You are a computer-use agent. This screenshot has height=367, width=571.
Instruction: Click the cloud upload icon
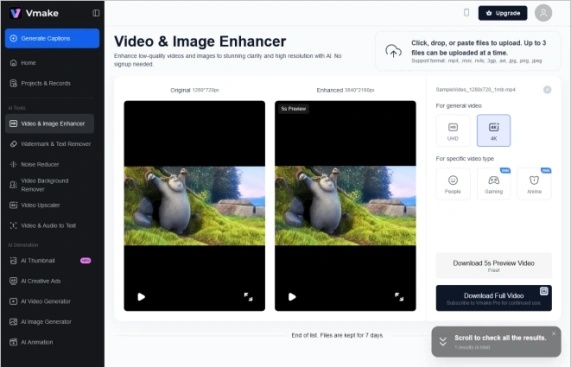(393, 51)
